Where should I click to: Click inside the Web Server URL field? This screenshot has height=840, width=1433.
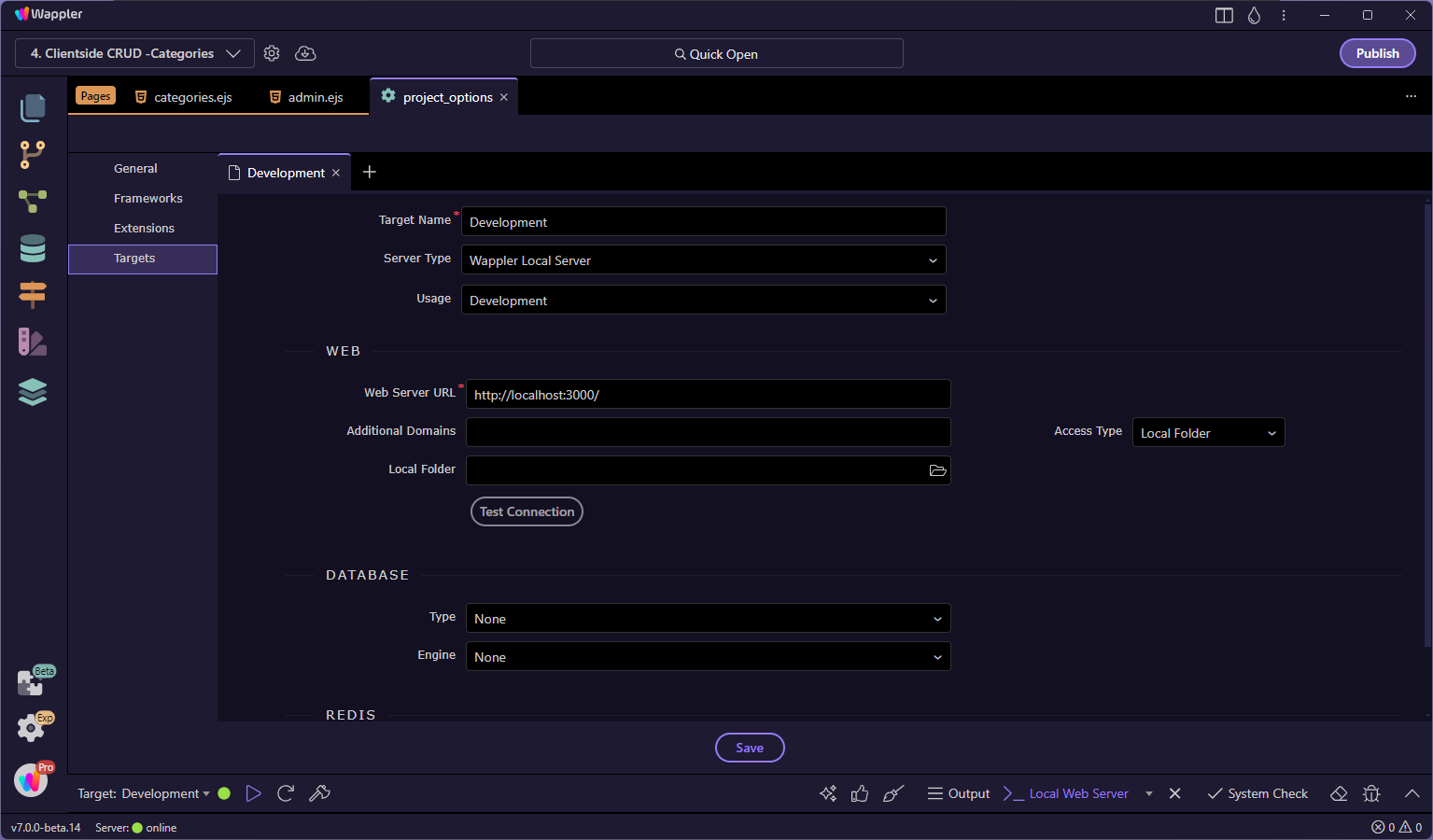tap(707, 394)
